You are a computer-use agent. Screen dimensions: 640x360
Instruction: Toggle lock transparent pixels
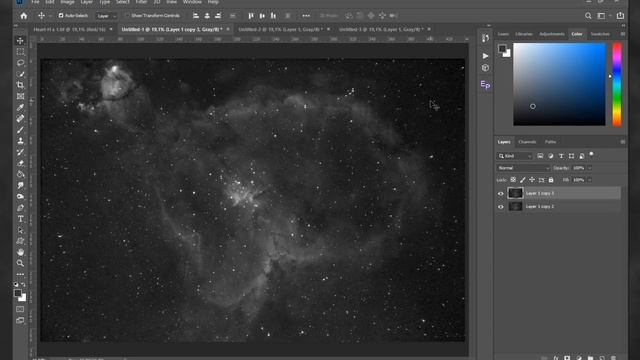point(513,180)
